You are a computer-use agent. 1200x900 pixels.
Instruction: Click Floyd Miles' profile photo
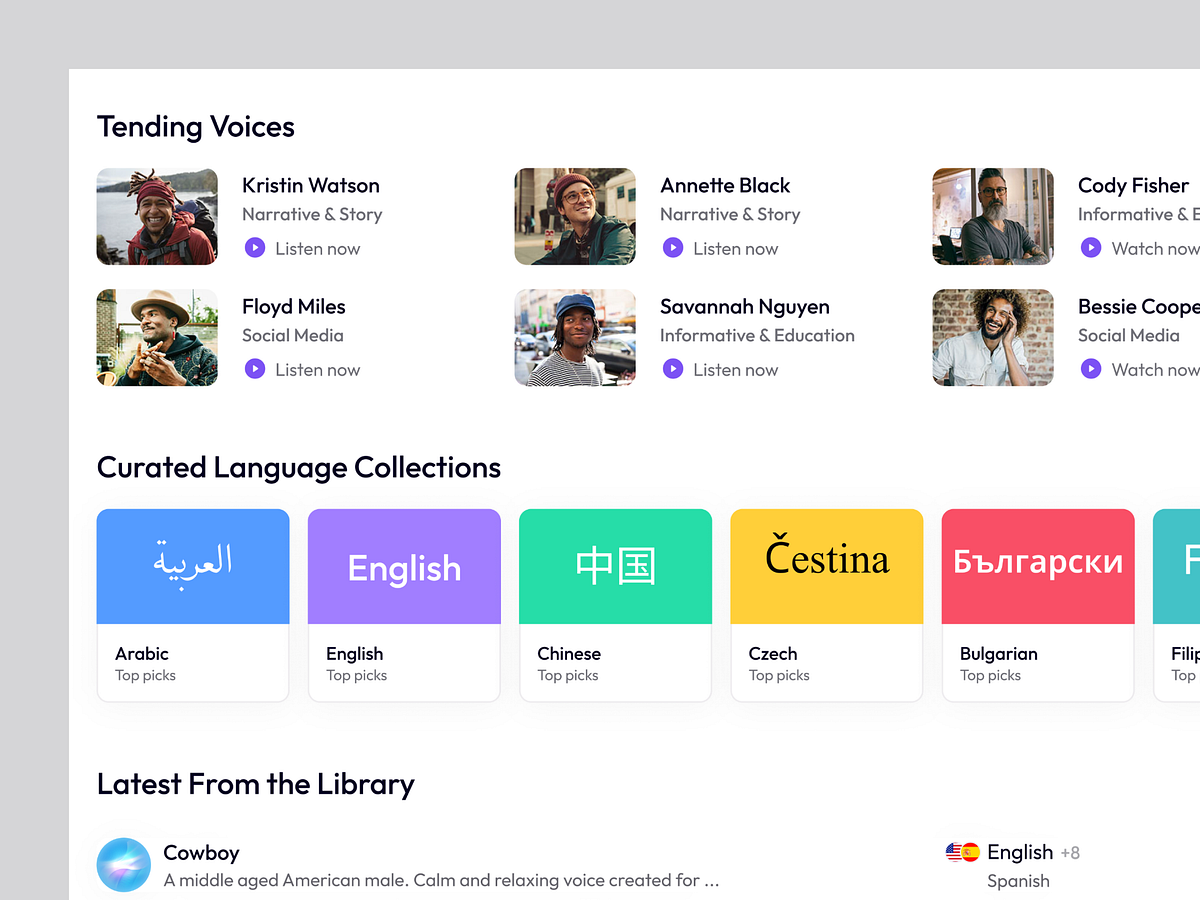pyautogui.click(x=157, y=337)
